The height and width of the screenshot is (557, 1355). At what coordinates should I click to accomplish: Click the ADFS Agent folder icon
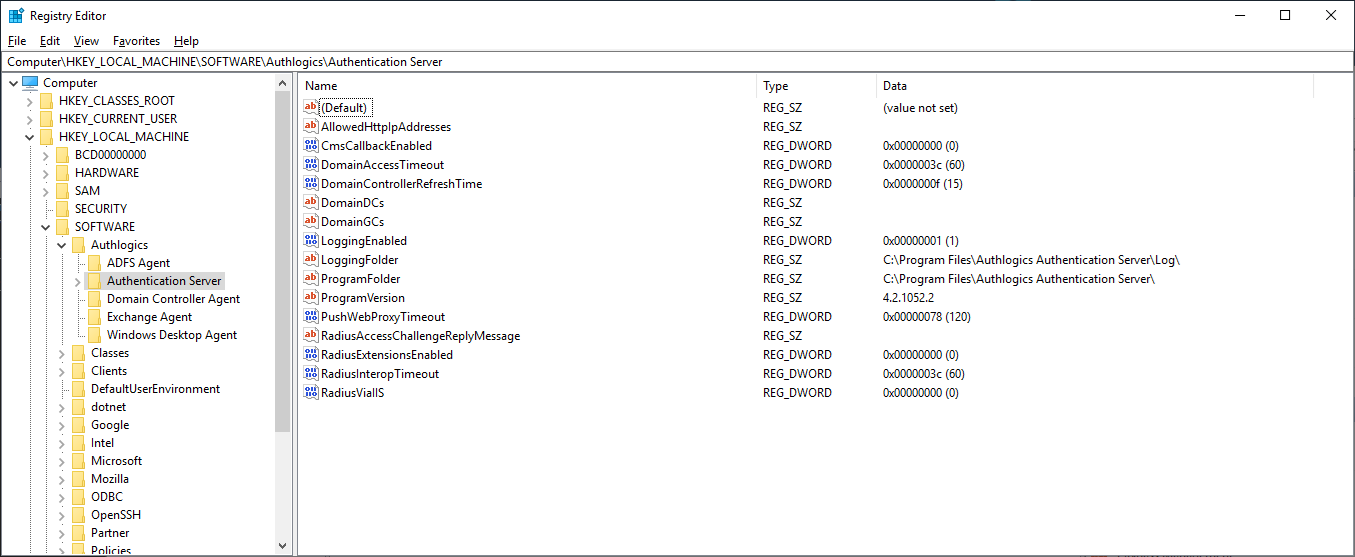pos(94,263)
